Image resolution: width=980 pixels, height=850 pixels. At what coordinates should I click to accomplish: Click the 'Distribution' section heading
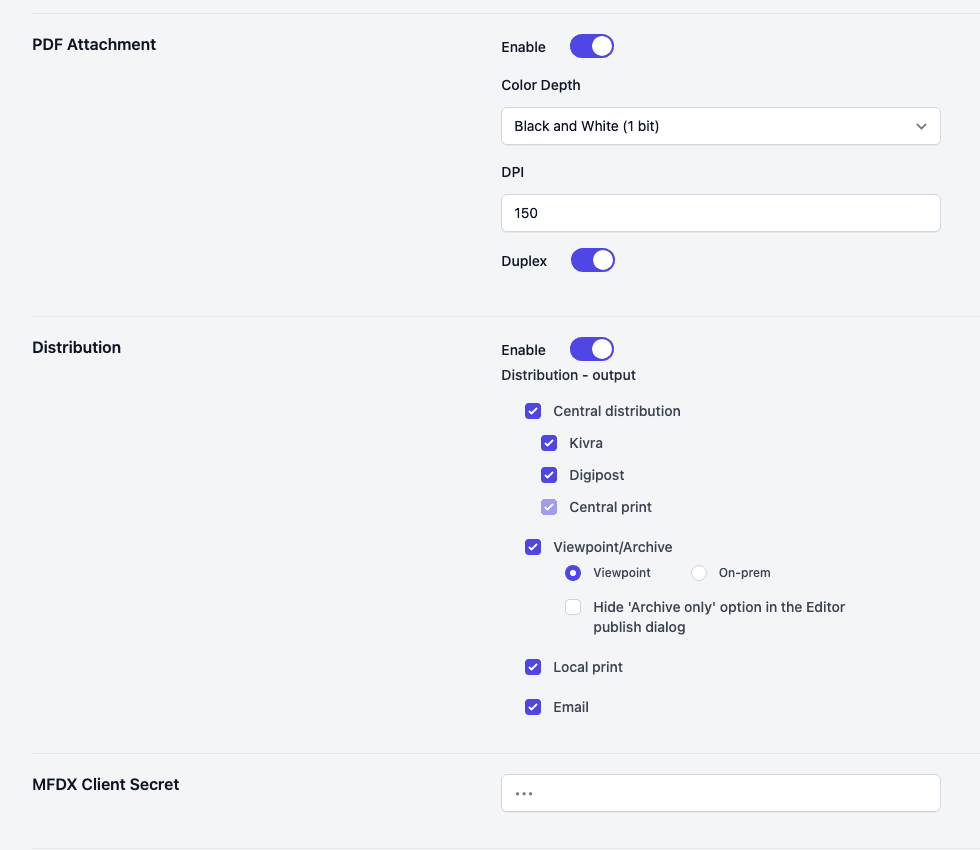coord(76,348)
